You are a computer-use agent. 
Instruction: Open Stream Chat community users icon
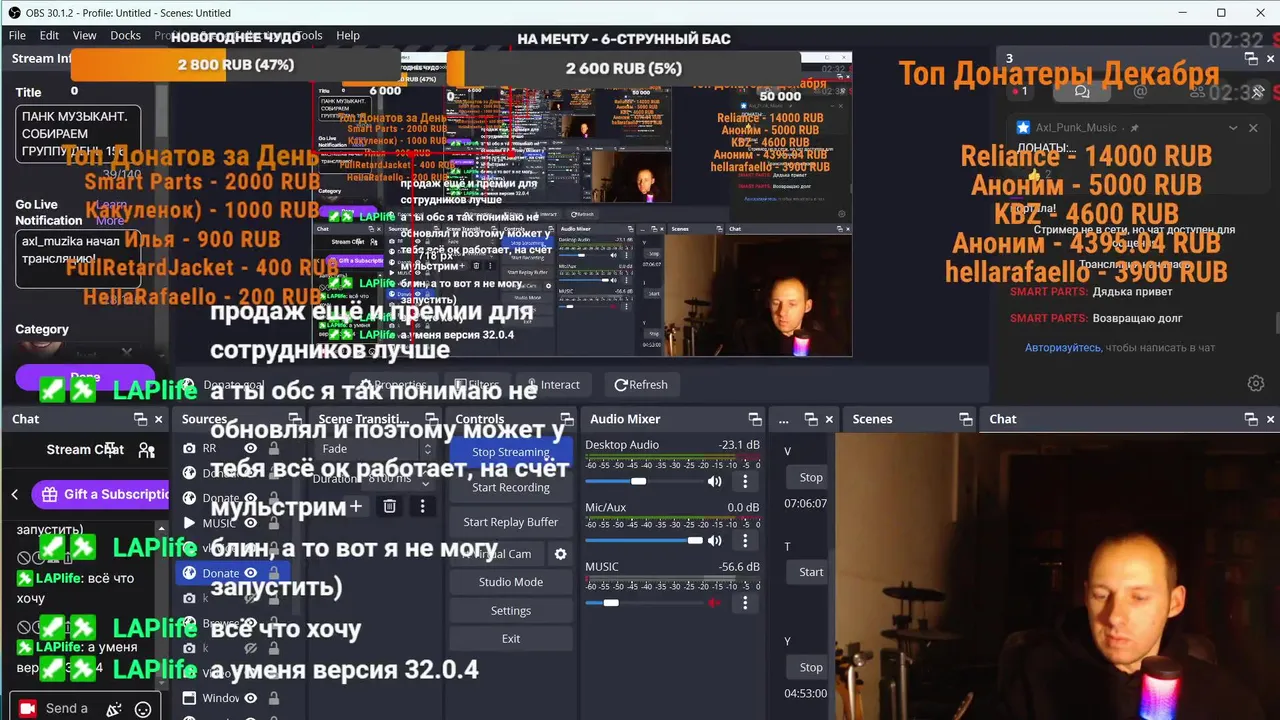146,450
